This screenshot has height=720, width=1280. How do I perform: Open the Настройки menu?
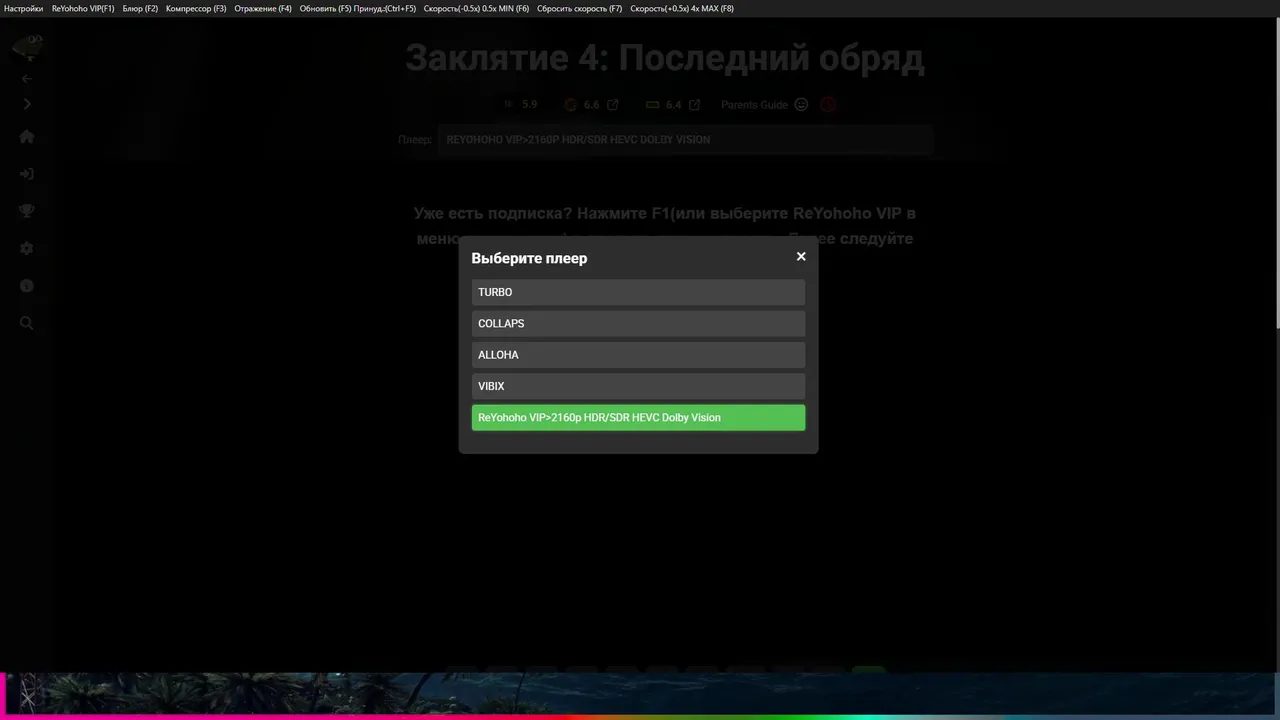[x=24, y=8]
